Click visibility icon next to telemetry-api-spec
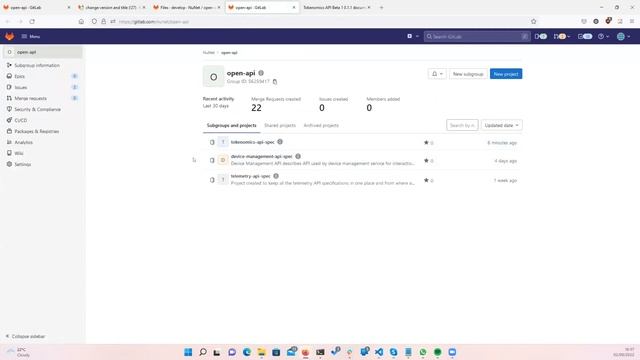640x360 pixels. tap(276, 176)
